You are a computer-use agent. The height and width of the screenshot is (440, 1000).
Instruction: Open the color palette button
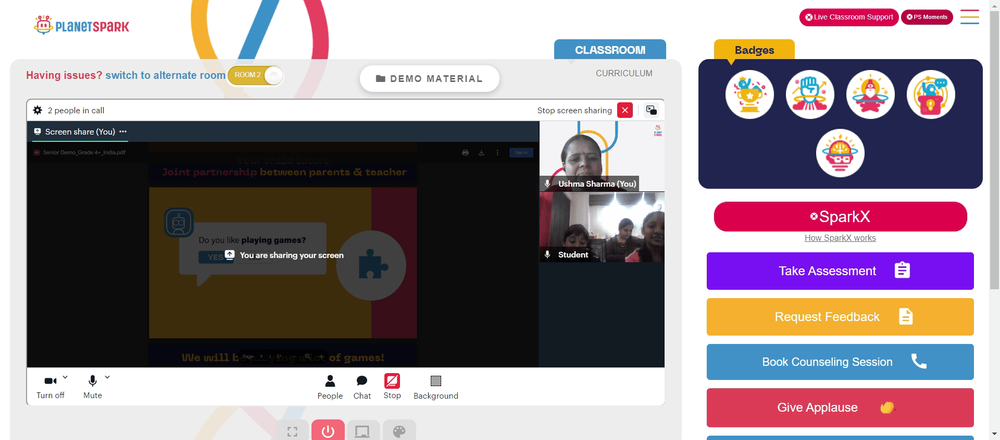(x=399, y=432)
